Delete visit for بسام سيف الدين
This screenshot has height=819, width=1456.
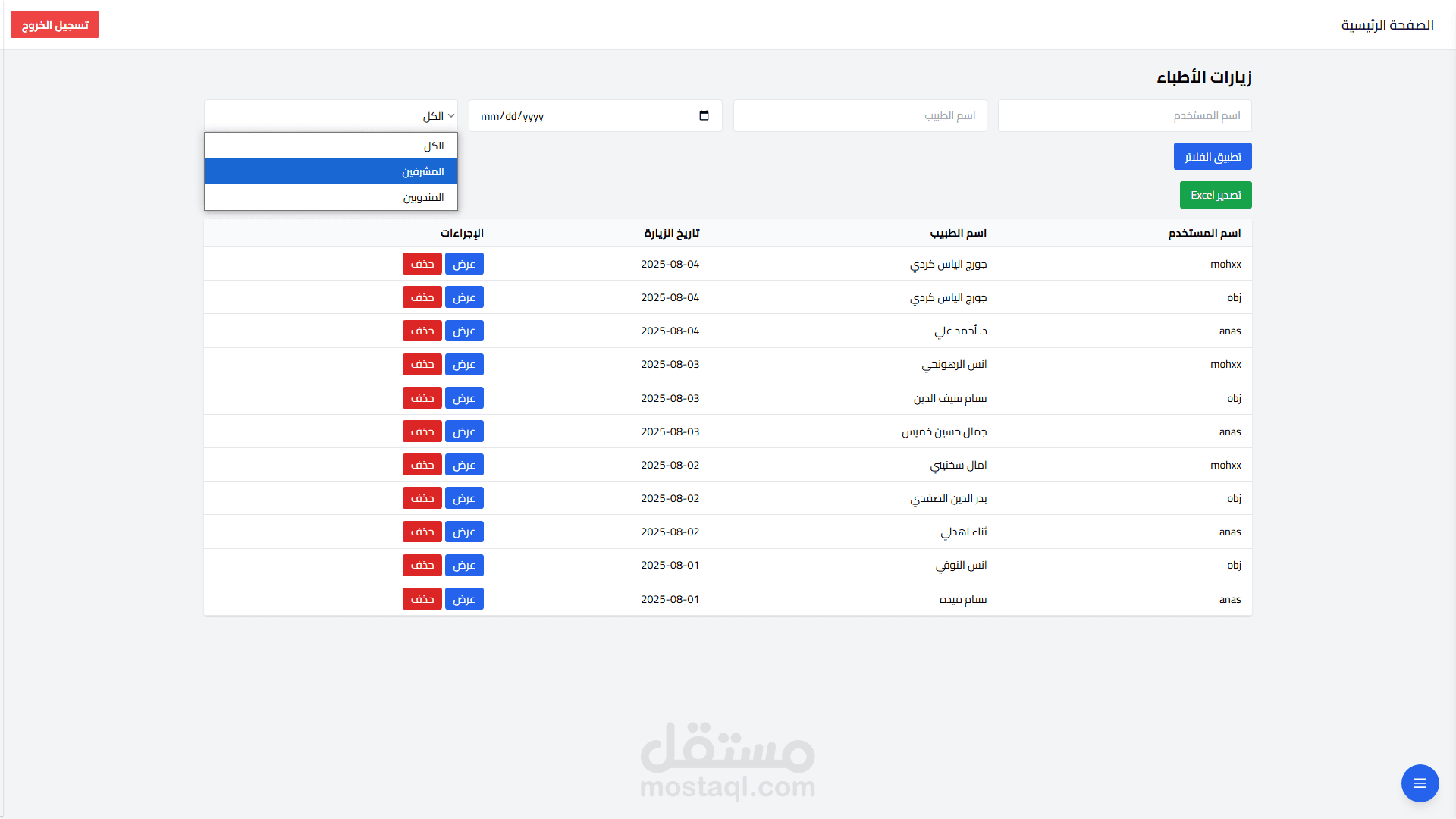click(x=422, y=398)
